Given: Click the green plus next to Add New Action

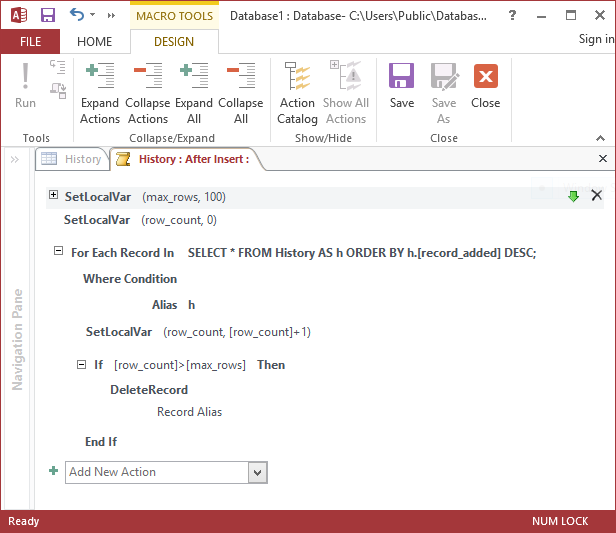Looking at the screenshot, I should pyautogui.click(x=53, y=471).
